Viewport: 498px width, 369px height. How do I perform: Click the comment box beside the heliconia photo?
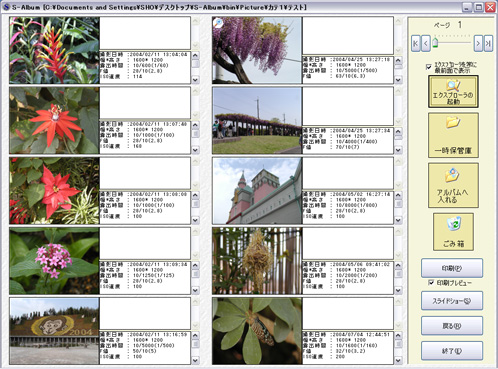pos(145,33)
